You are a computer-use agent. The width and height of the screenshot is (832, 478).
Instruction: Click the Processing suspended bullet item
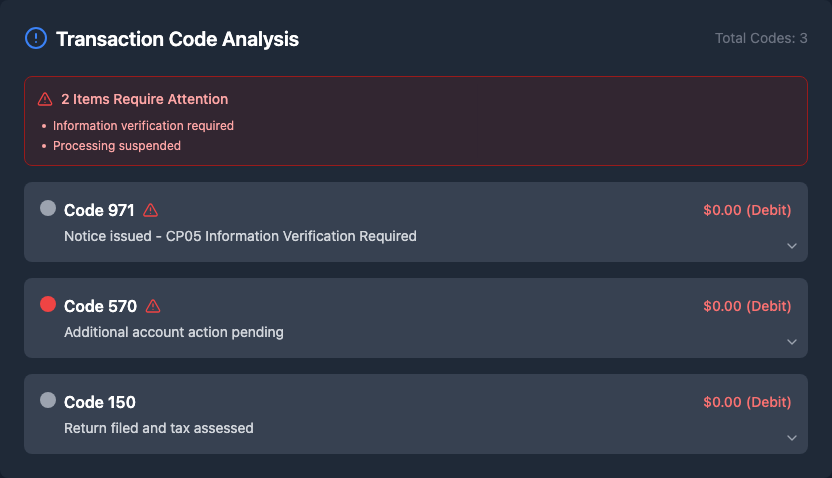tap(117, 146)
